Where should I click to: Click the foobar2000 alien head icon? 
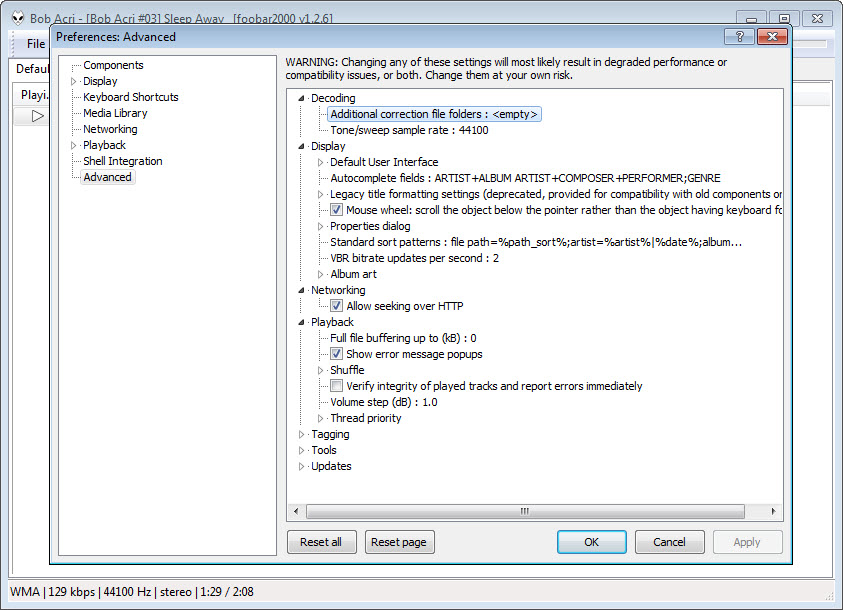(x=18, y=18)
